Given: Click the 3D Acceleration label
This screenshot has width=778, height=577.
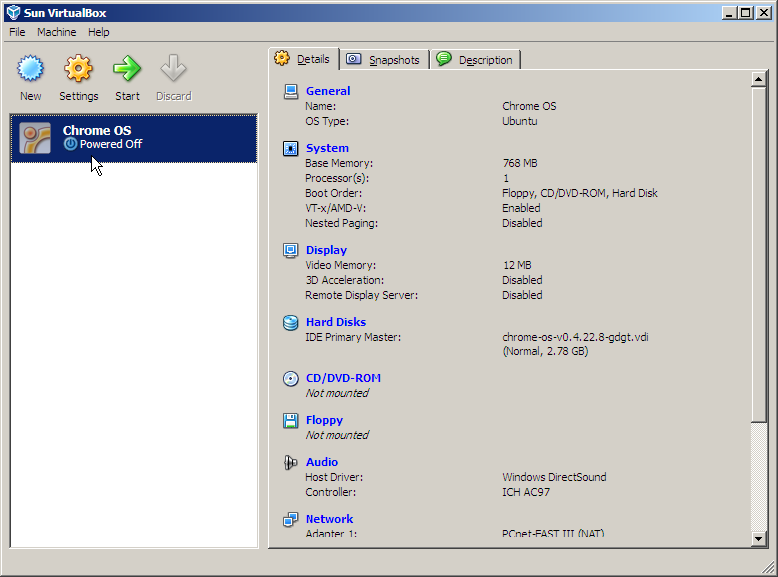Looking at the screenshot, I should pyautogui.click(x=345, y=280).
